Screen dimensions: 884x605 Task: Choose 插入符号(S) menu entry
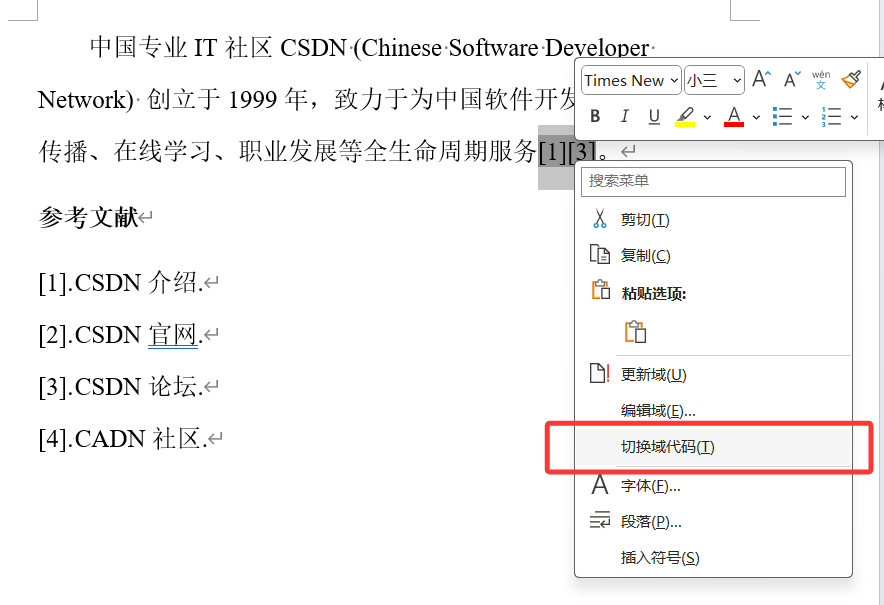(713, 558)
